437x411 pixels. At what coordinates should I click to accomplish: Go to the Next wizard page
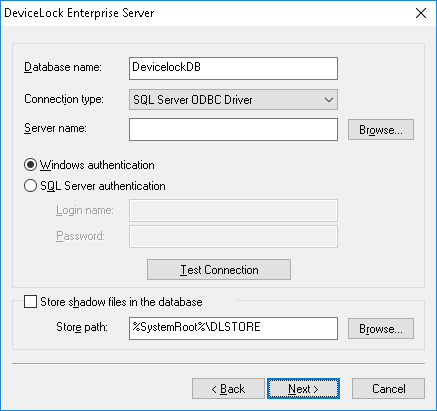tap(303, 389)
